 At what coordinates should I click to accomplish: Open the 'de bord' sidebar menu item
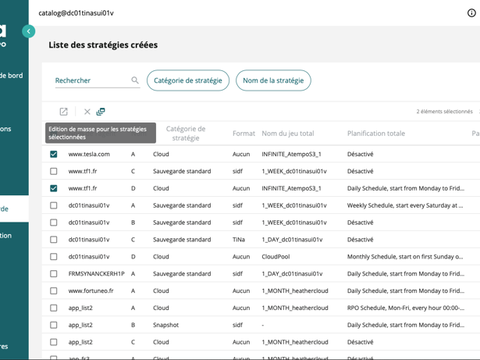[11, 75]
